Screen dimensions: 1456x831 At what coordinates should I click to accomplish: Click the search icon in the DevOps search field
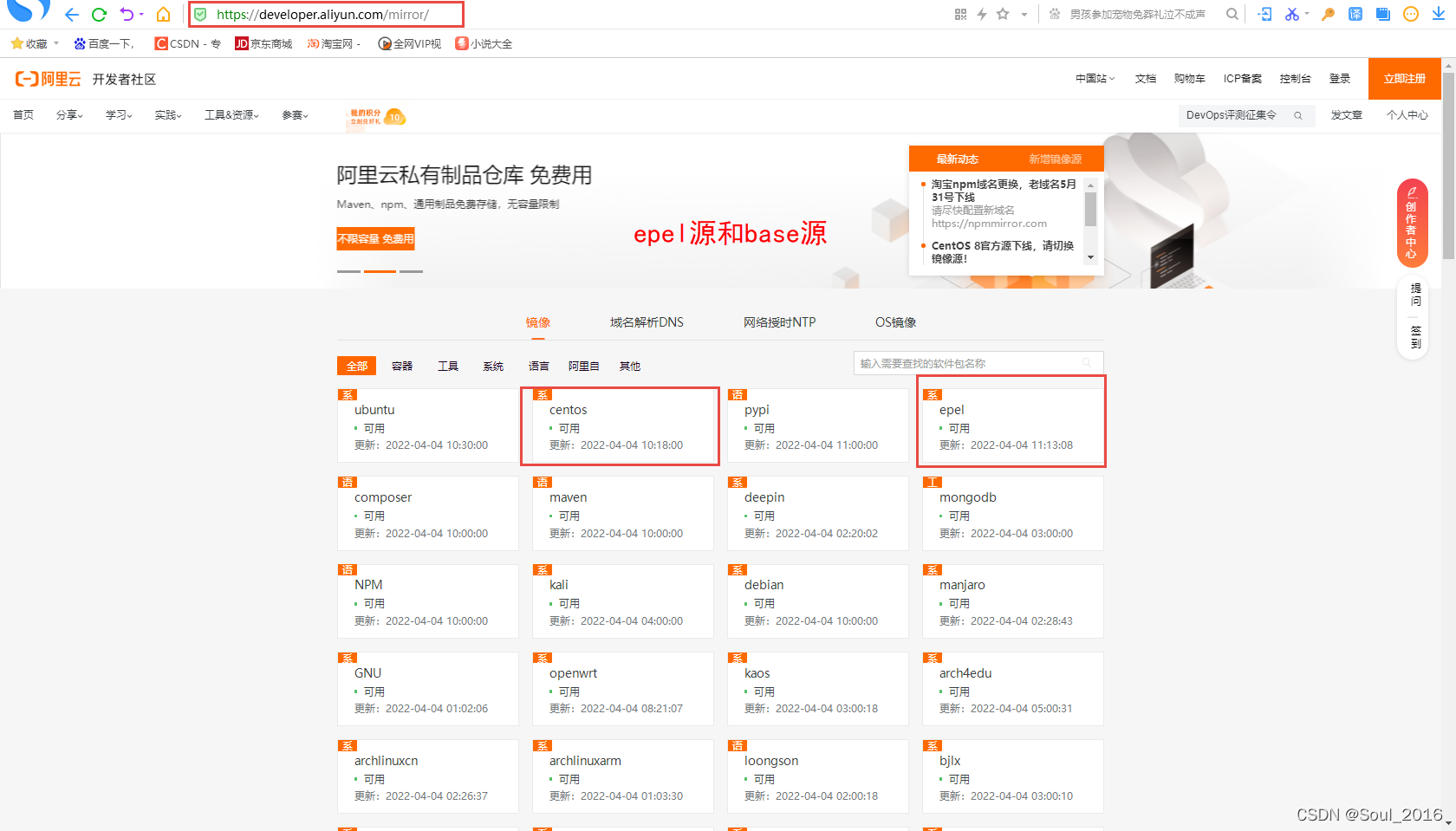click(1298, 115)
